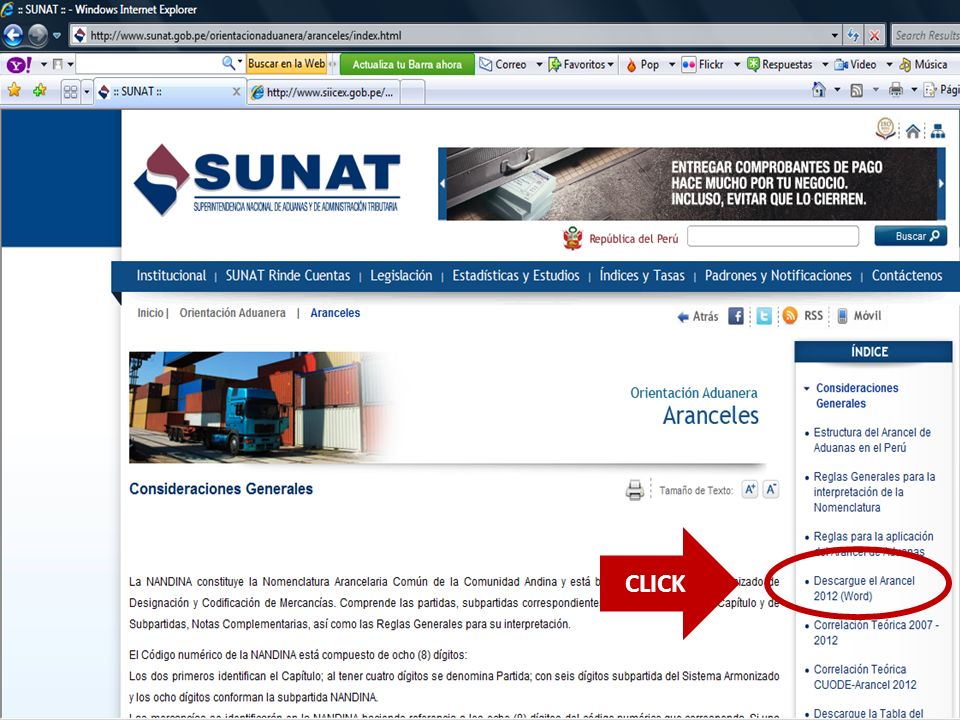
Task: Open Flickr from the Yahoo toolbar
Action: [x=703, y=64]
